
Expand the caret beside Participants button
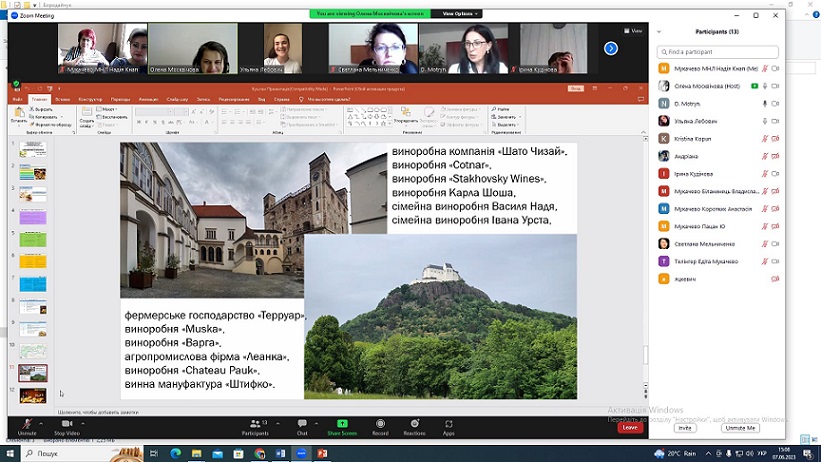(278, 423)
